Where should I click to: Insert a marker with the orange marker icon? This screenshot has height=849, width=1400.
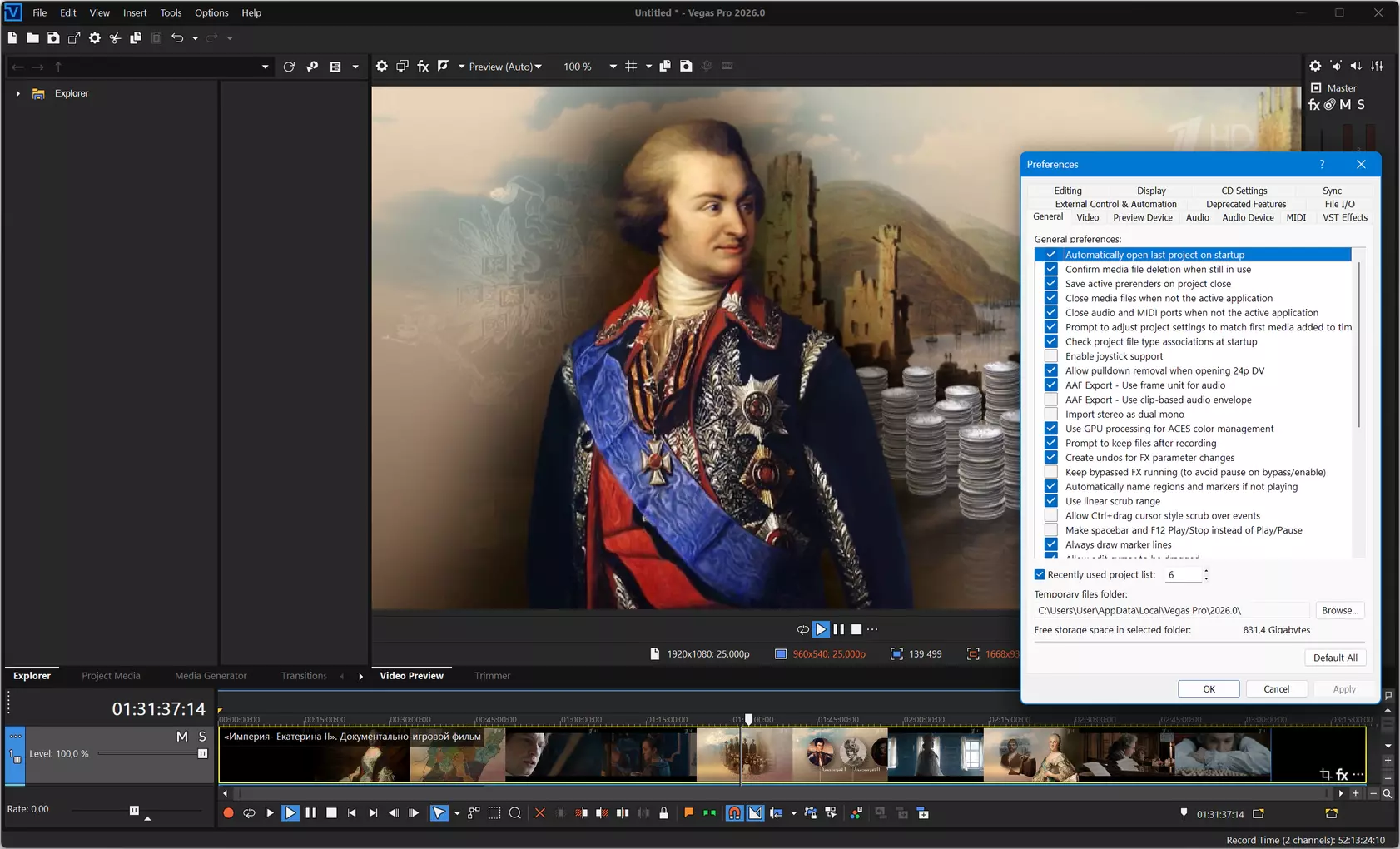click(688, 813)
